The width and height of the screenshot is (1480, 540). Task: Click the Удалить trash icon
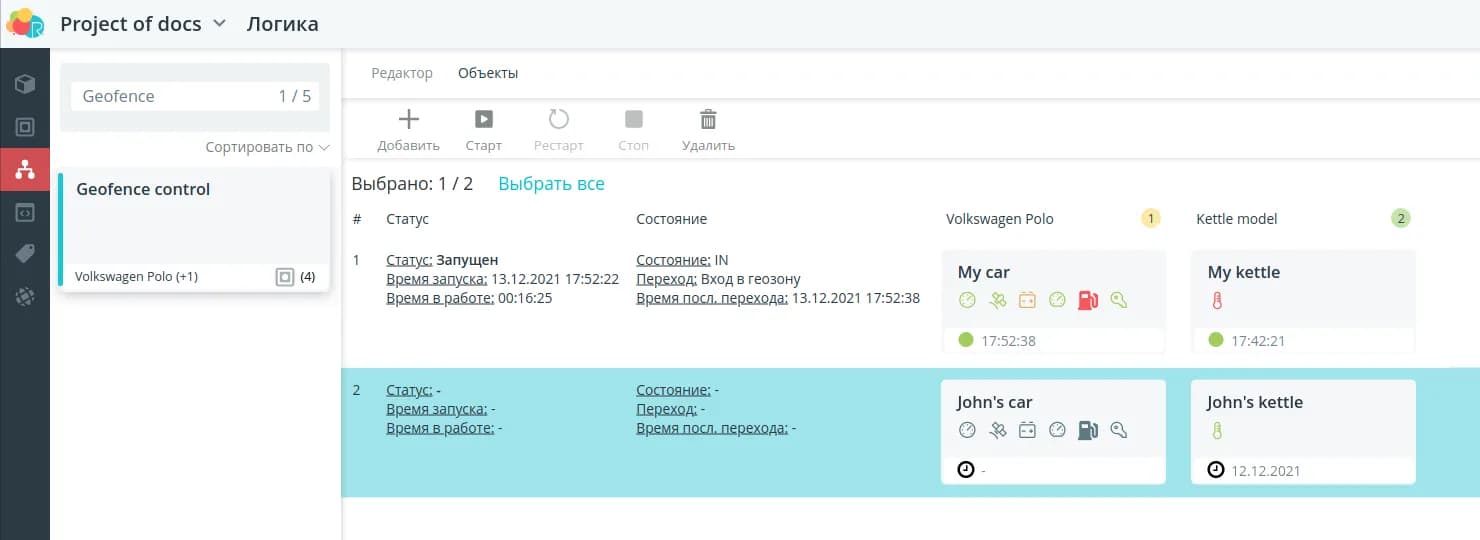point(708,120)
